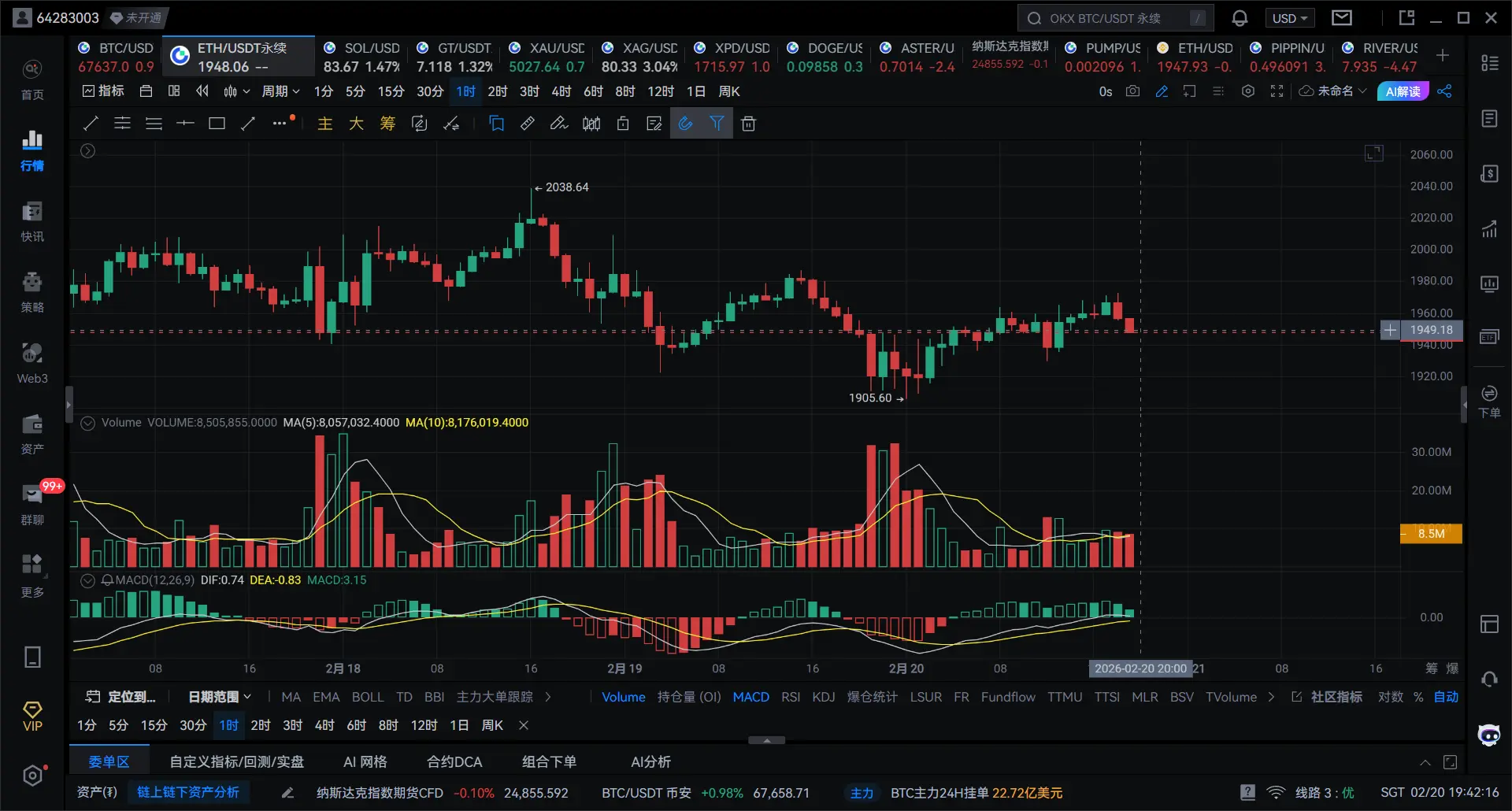This screenshot has width=1512, height=811.
Task: Open the settings hexagon icon in sidebar
Action: 32,776
